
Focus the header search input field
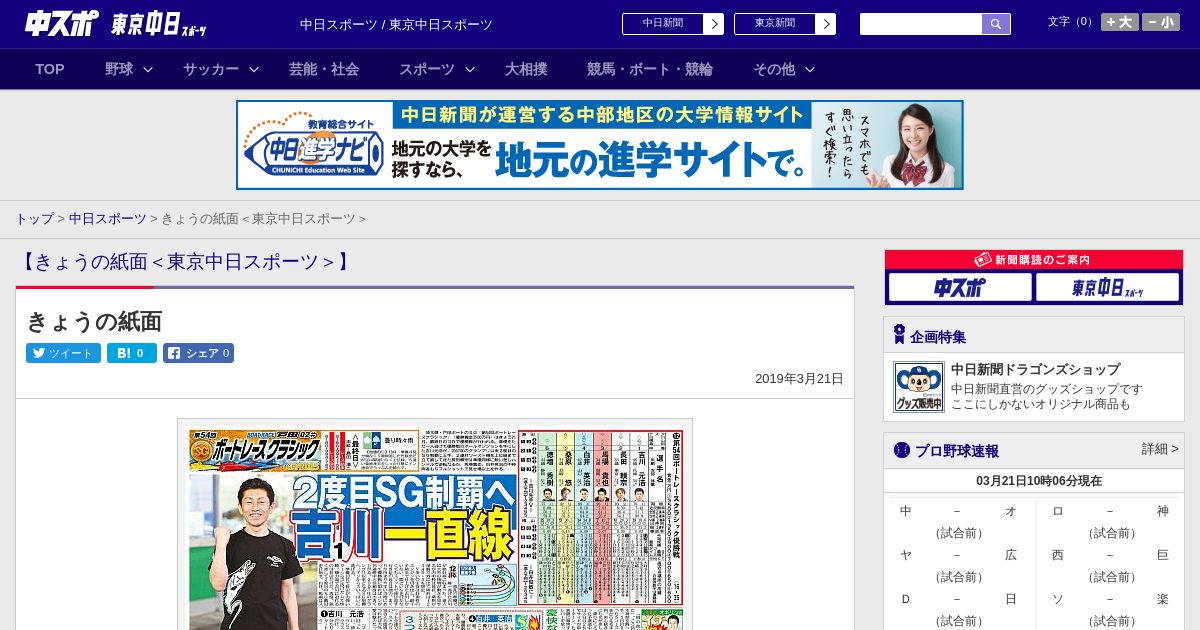[x=921, y=24]
